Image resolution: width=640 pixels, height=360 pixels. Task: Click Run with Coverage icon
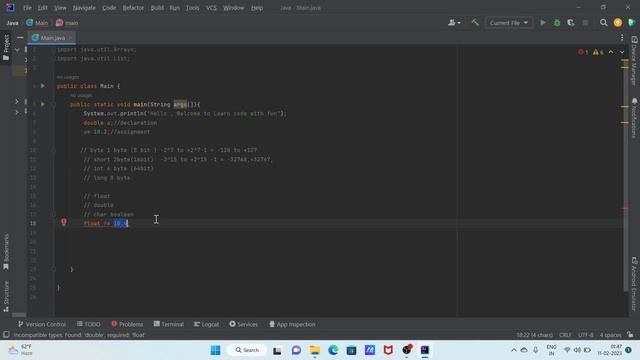tap(571, 23)
